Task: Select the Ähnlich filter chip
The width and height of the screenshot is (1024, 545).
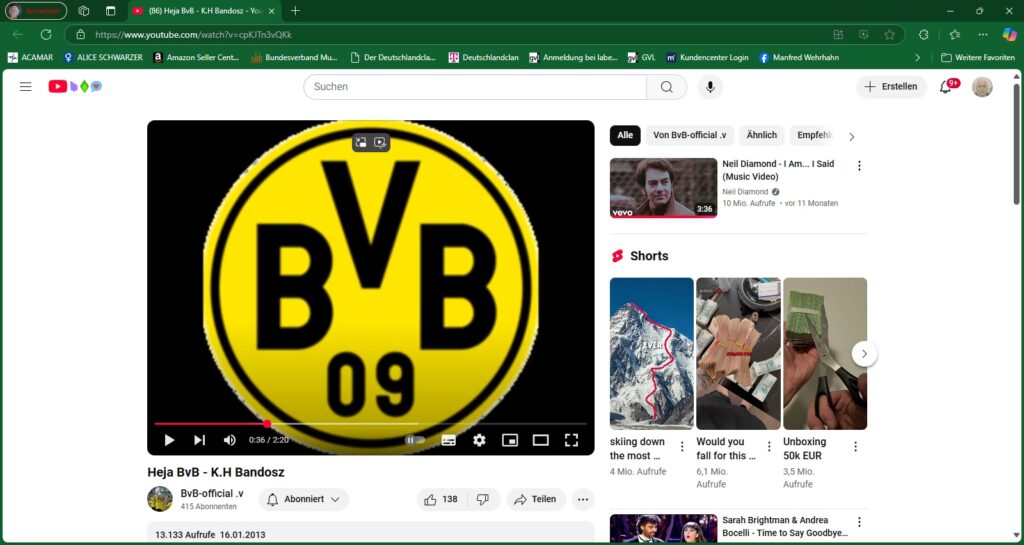Action: (x=761, y=136)
